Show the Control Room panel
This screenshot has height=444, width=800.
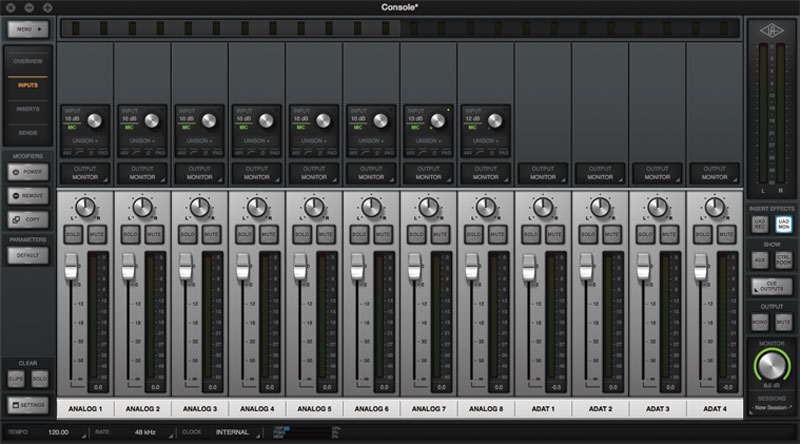tap(784, 260)
